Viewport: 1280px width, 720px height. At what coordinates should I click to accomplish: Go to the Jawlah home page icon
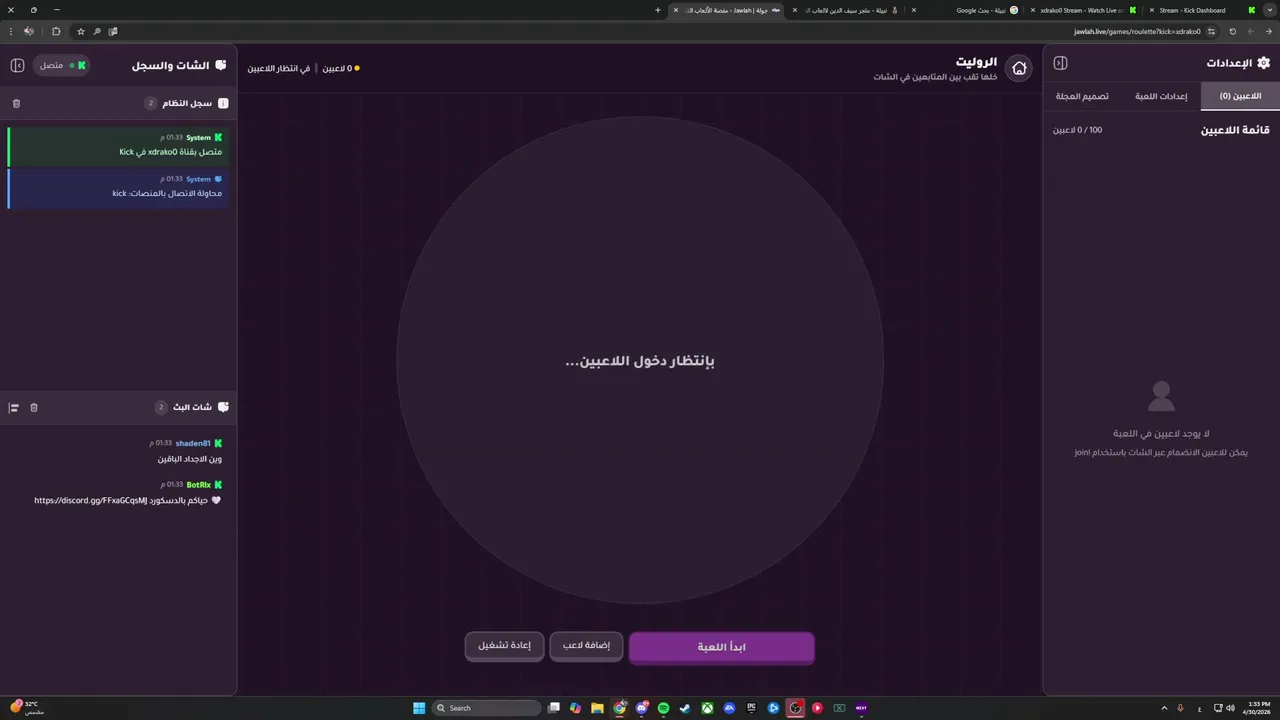click(1019, 68)
